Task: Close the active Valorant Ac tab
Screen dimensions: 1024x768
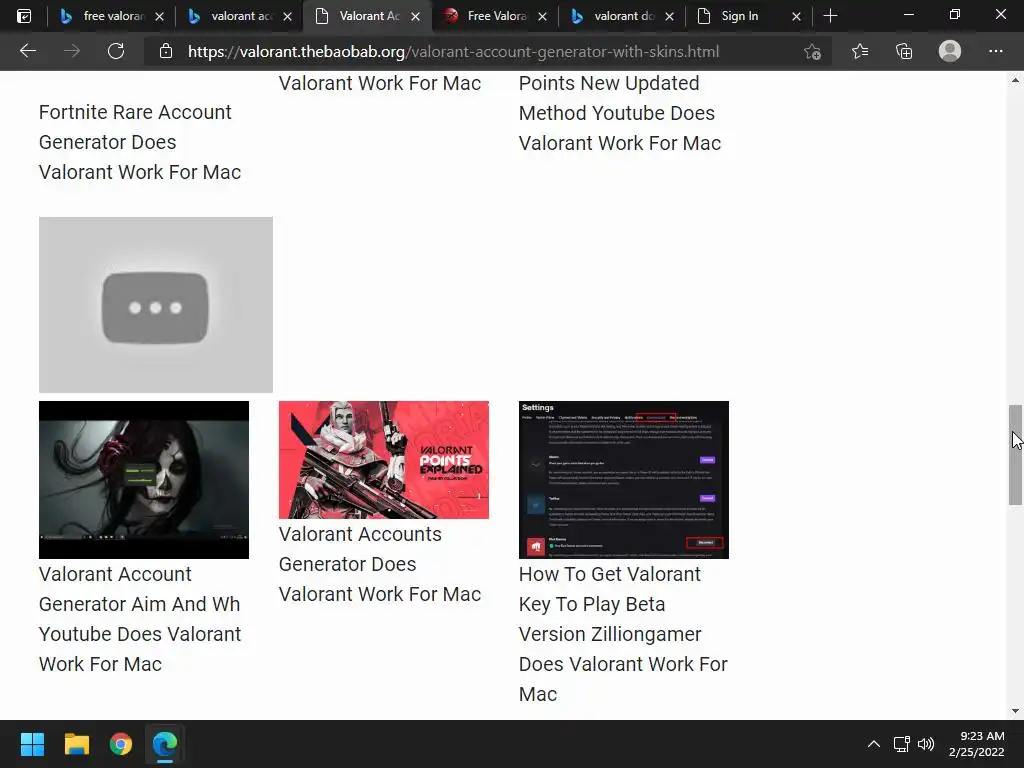Action: (415, 17)
